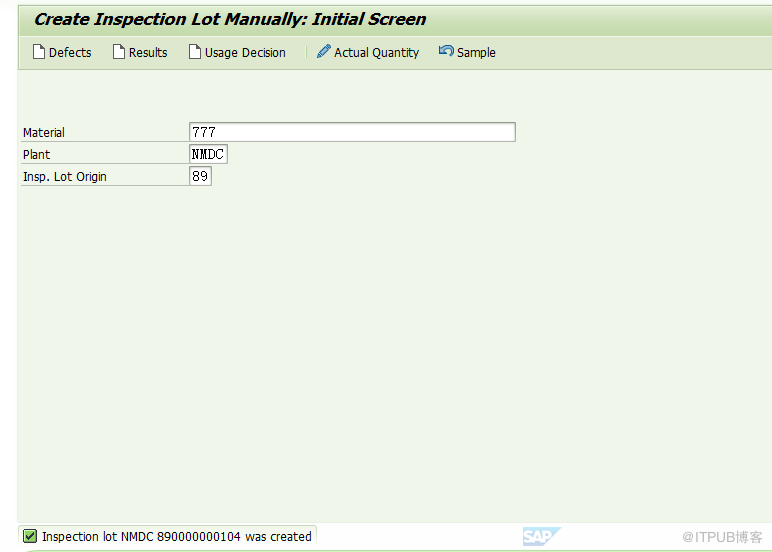Click the Results document icon
The height and width of the screenshot is (552, 772).
(119, 52)
